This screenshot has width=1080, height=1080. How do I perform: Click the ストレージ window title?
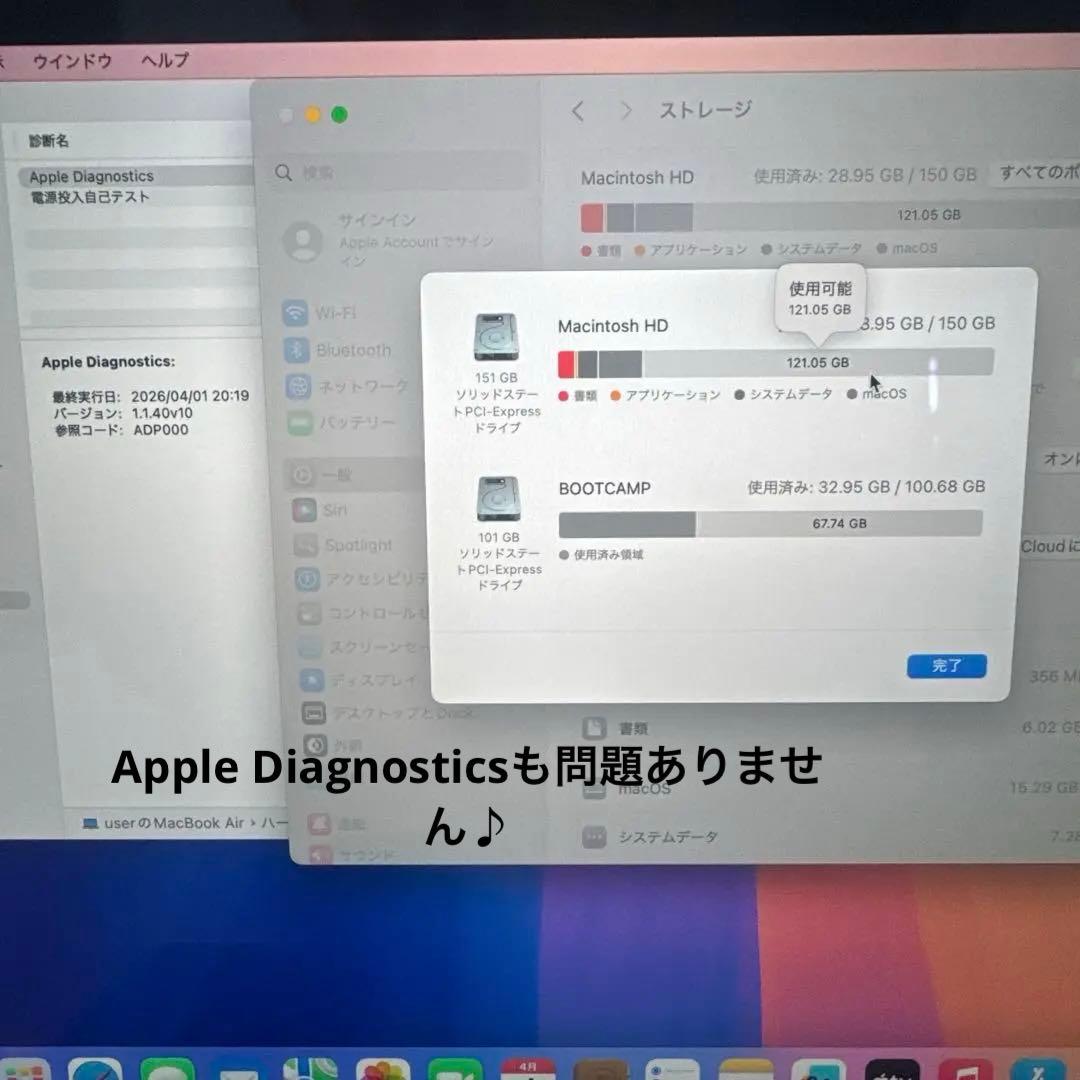pyautogui.click(x=705, y=110)
